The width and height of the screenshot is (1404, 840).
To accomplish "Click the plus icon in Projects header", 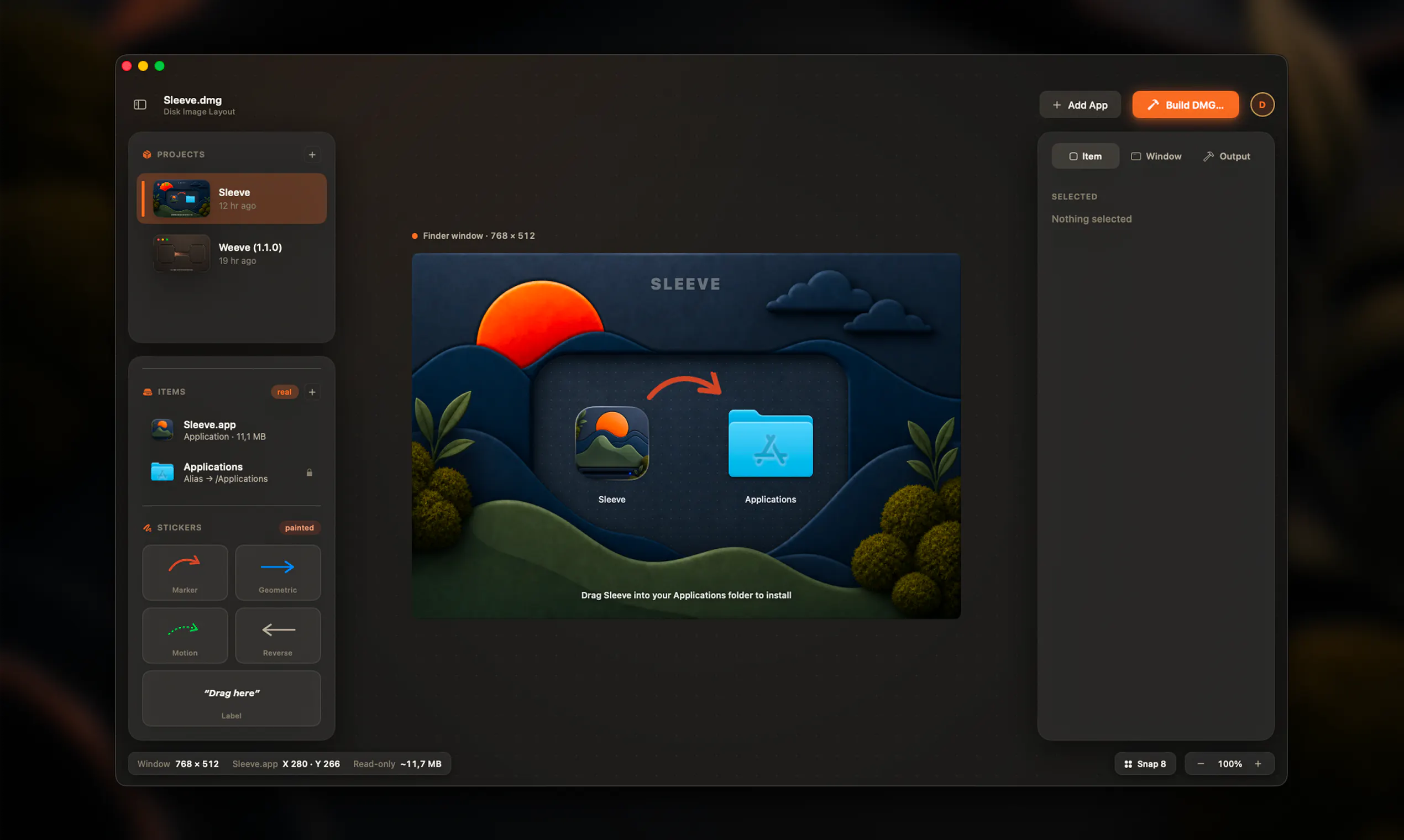I will [x=312, y=155].
